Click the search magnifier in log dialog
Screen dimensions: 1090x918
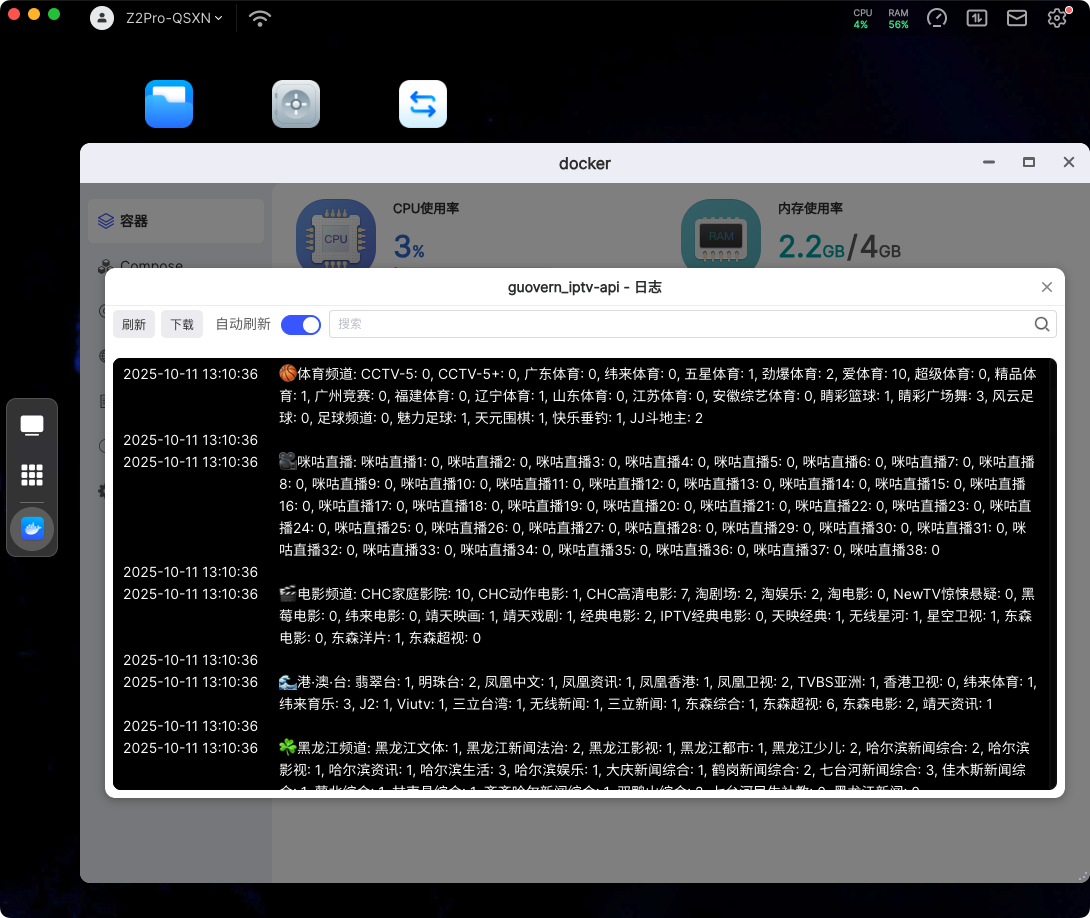click(1042, 324)
